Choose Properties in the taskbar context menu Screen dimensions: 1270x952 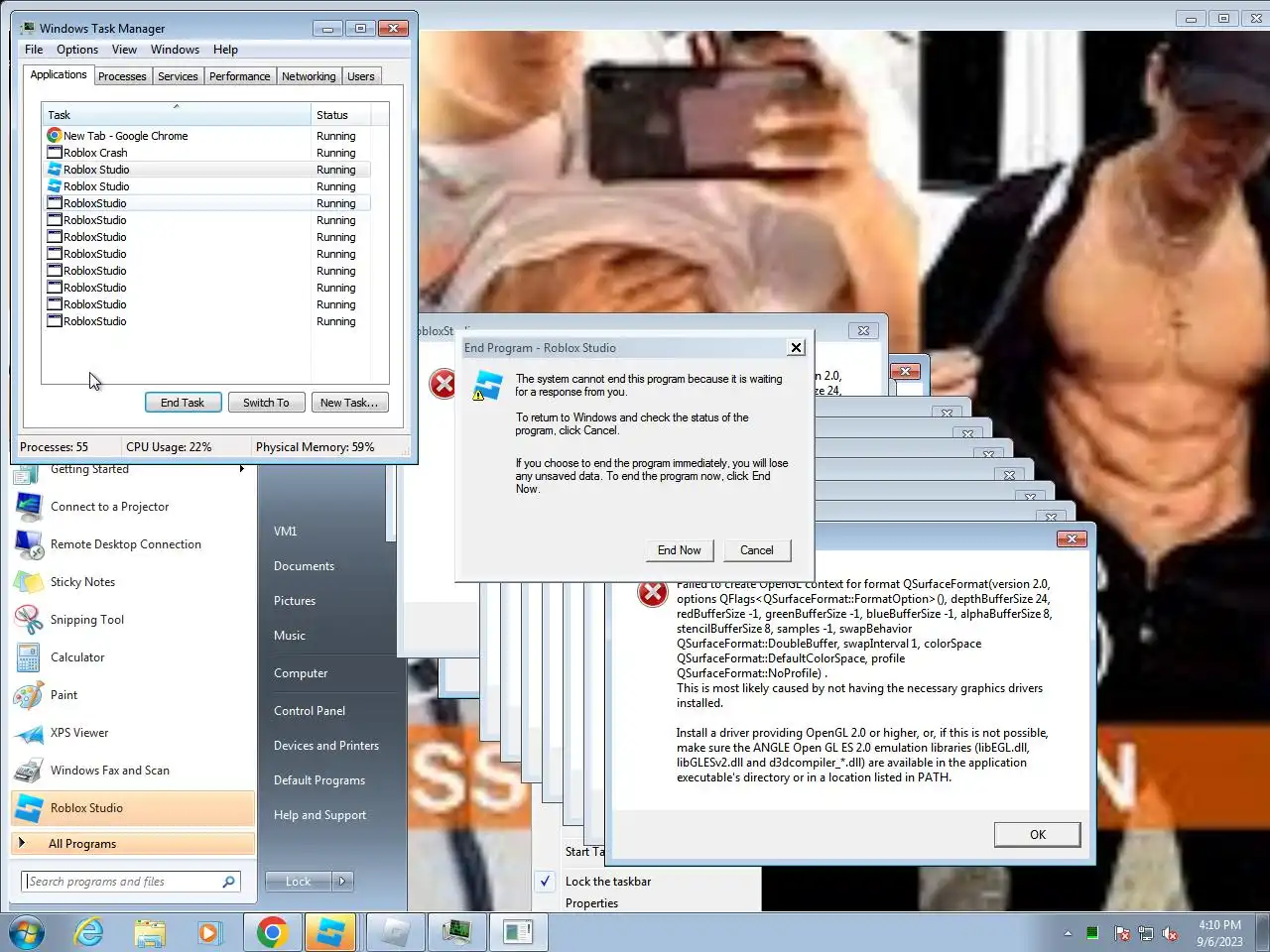(x=591, y=902)
